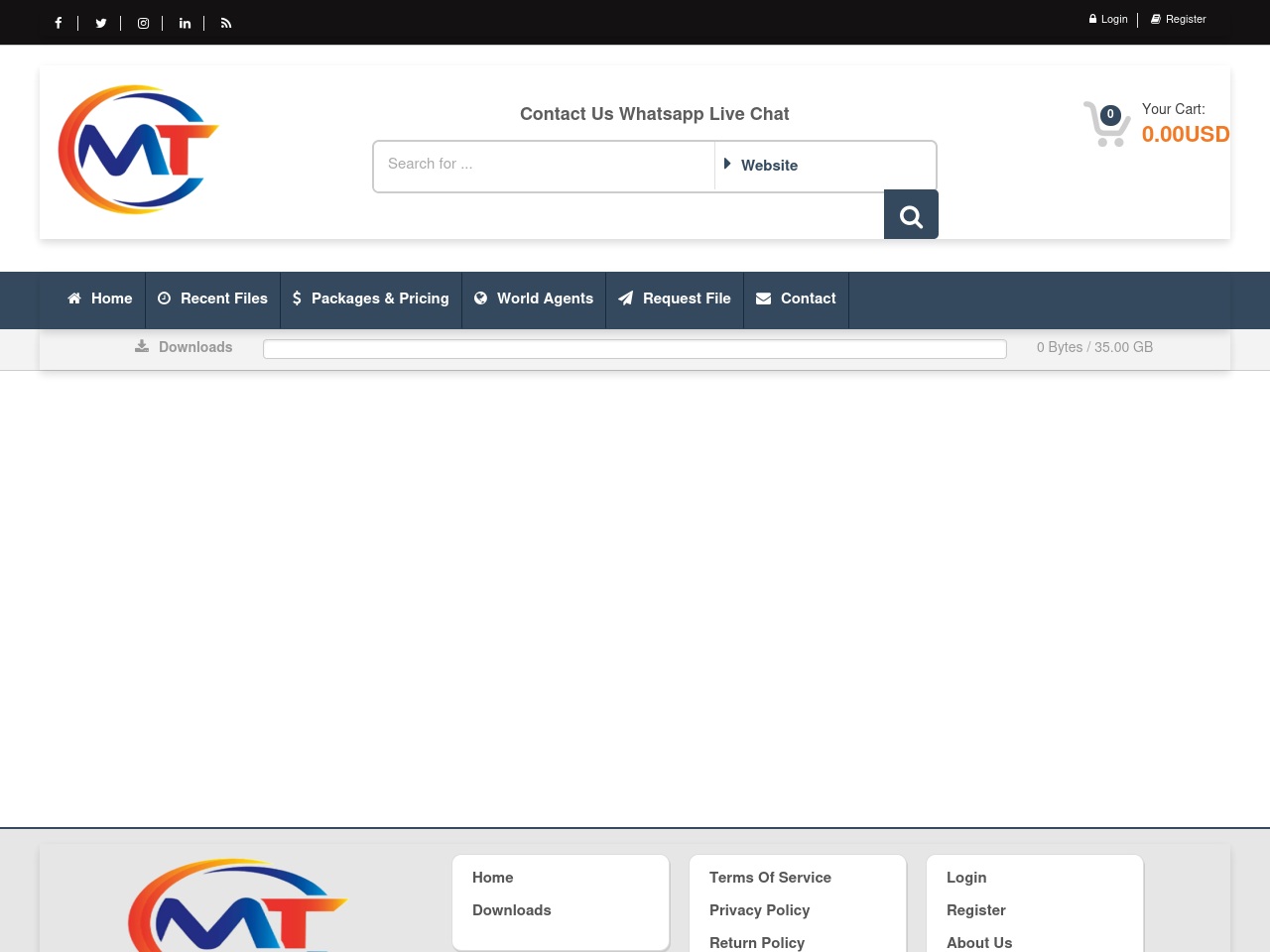The image size is (1270, 952).
Task: Open Return Policy footer link
Action: tap(757, 943)
